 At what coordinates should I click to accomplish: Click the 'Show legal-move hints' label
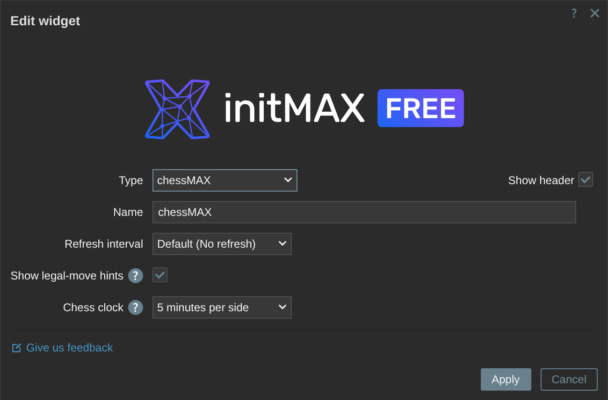coord(67,276)
